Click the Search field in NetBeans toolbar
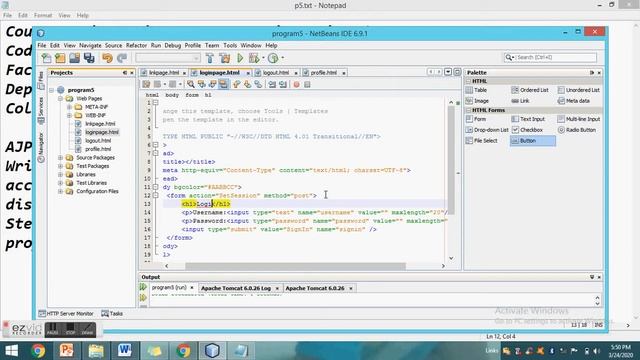Screen dimensions: 640x360 pos(550,58)
